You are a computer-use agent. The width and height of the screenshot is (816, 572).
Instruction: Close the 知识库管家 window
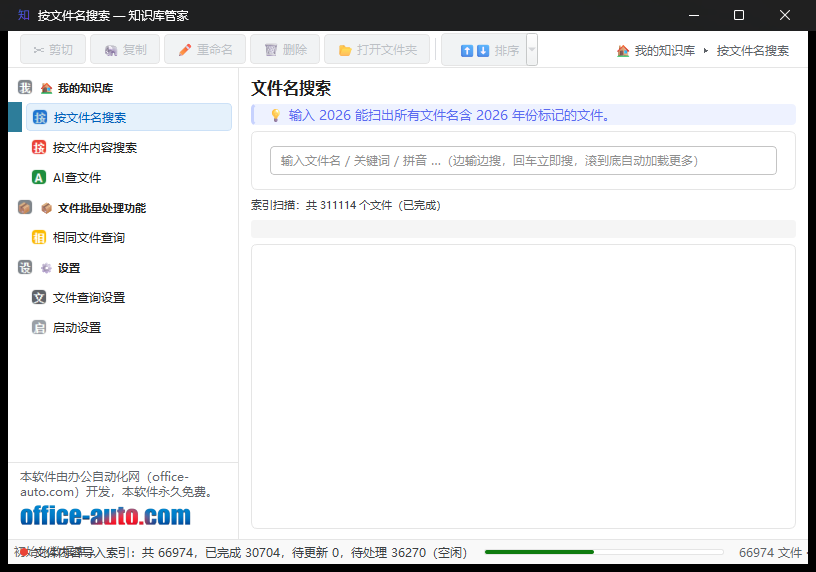[785, 15]
